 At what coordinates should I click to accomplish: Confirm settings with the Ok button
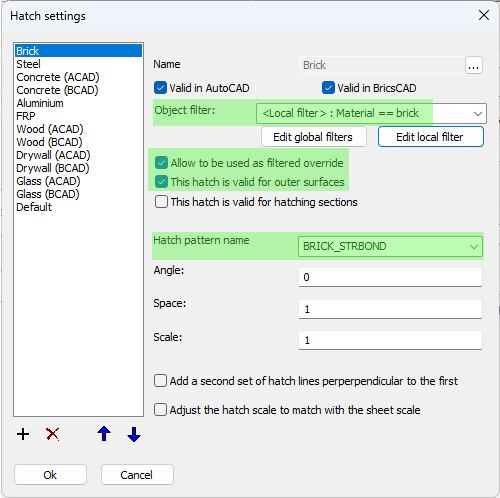pyautogui.click(x=50, y=475)
